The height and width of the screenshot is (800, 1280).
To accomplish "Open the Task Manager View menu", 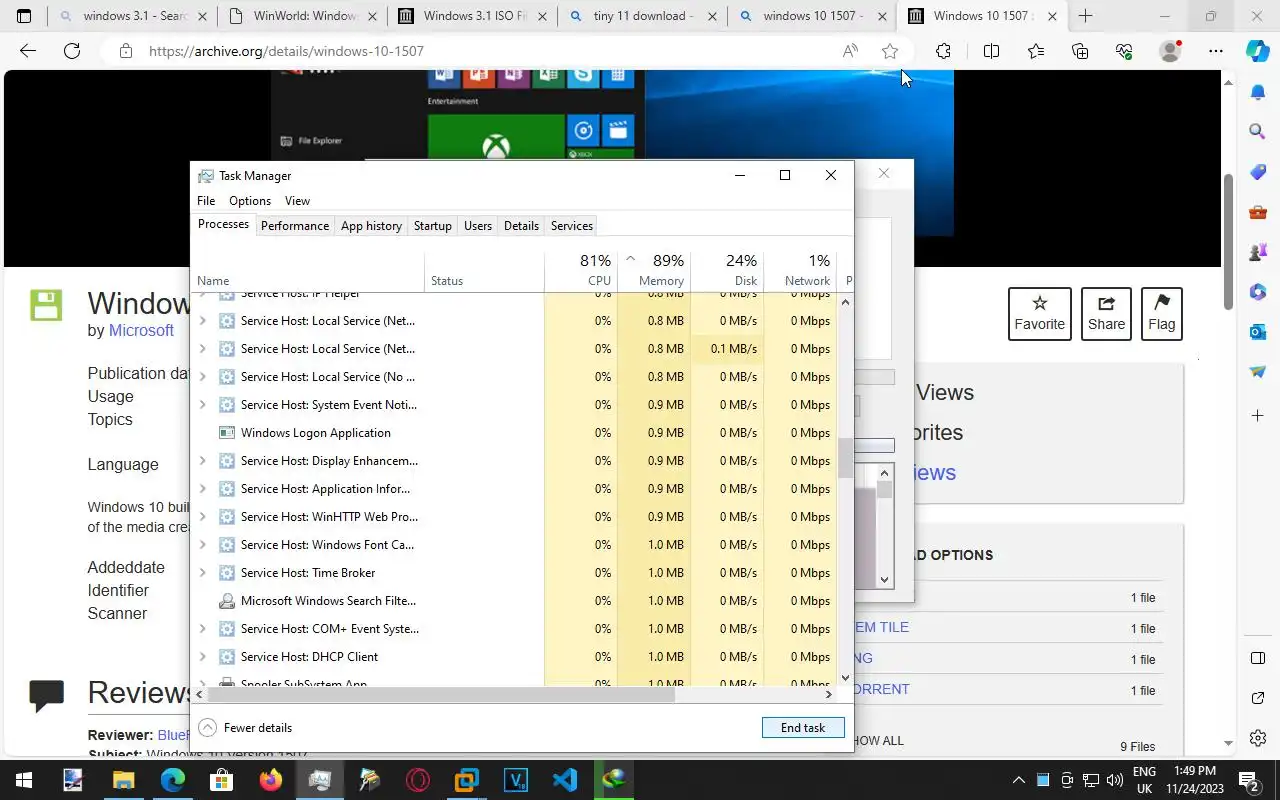I will click(x=297, y=201).
